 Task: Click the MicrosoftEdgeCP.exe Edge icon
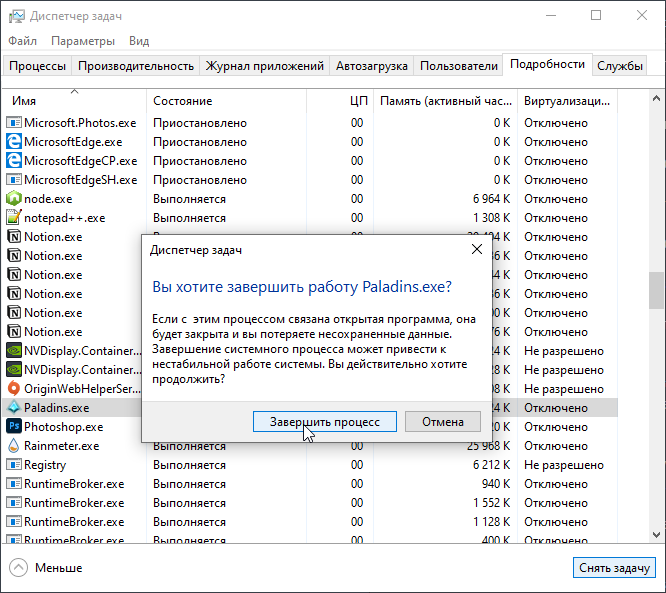point(14,161)
